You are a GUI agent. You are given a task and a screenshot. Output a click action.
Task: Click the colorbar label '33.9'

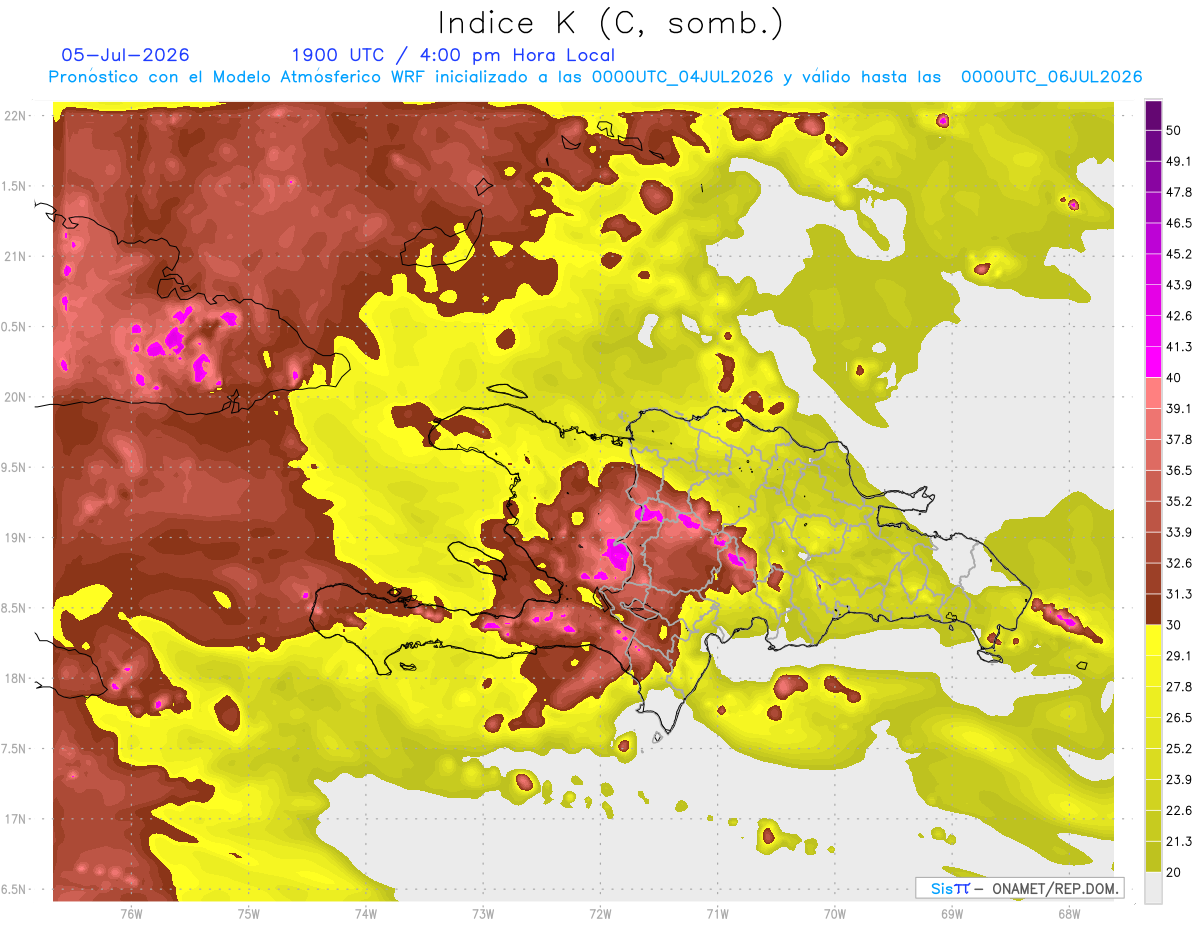[1179, 532]
